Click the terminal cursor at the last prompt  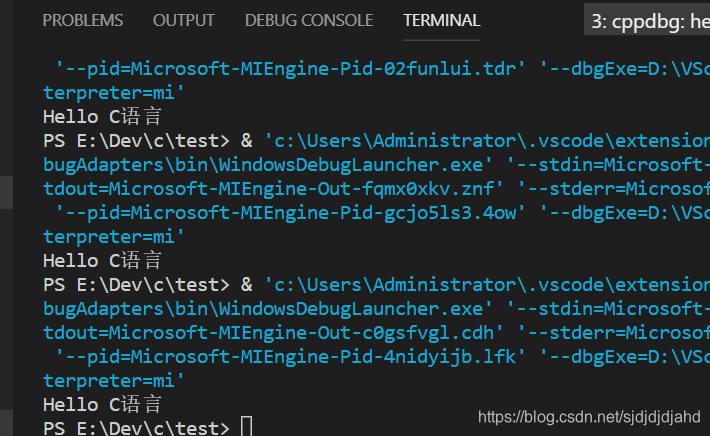coord(246,427)
